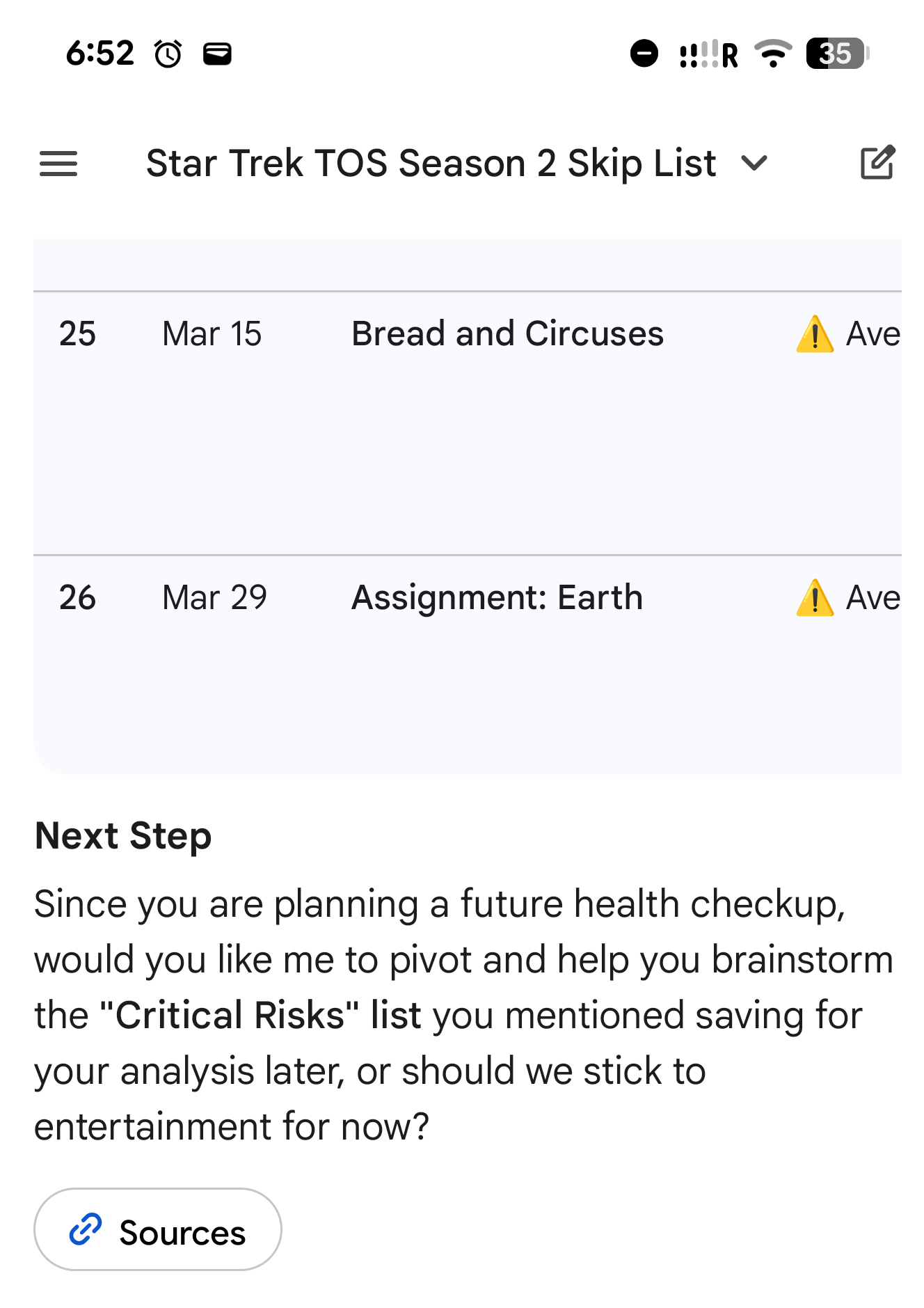Select the Assignment: Earth episode title
This screenshot has height=1308, width=924.
click(x=497, y=597)
